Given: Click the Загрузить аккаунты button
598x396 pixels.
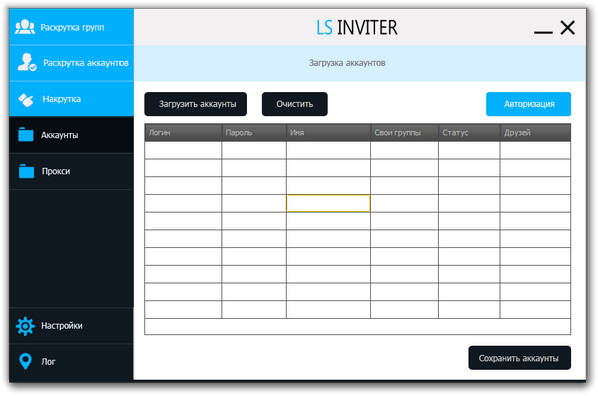Looking at the screenshot, I should click(x=196, y=104).
